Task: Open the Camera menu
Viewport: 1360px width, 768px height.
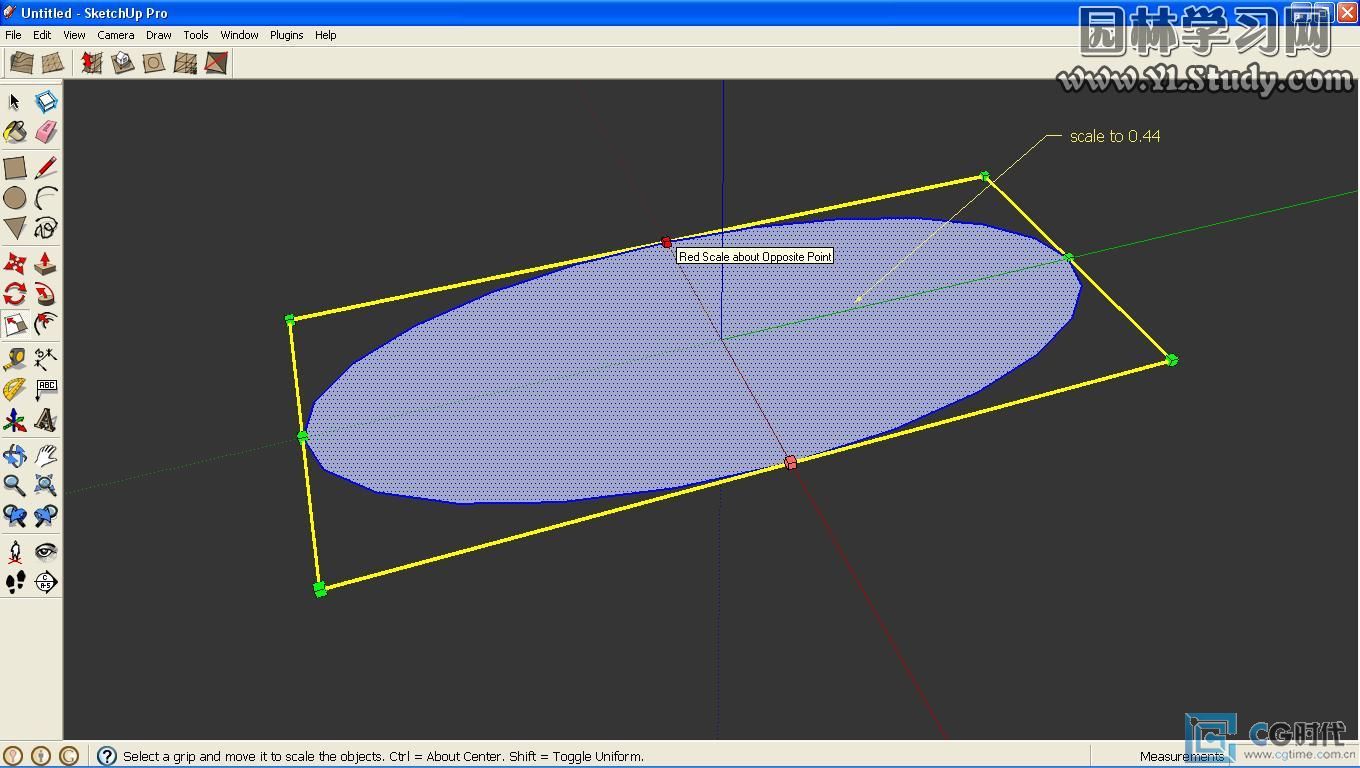Action: [116, 35]
